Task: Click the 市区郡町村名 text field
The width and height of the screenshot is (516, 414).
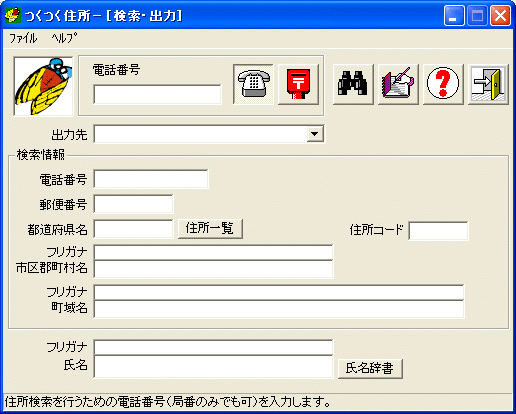Action: pos(213,269)
